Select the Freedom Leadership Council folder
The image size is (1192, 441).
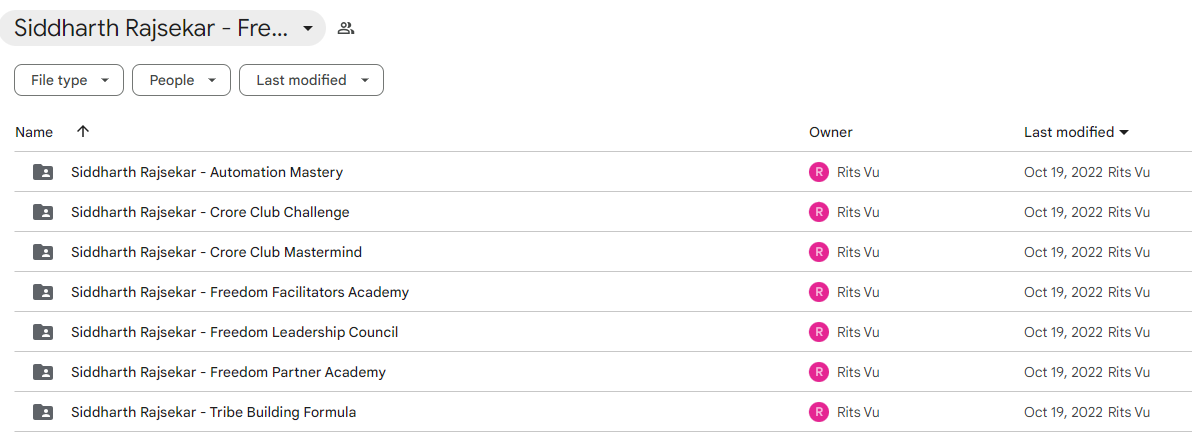click(596, 332)
